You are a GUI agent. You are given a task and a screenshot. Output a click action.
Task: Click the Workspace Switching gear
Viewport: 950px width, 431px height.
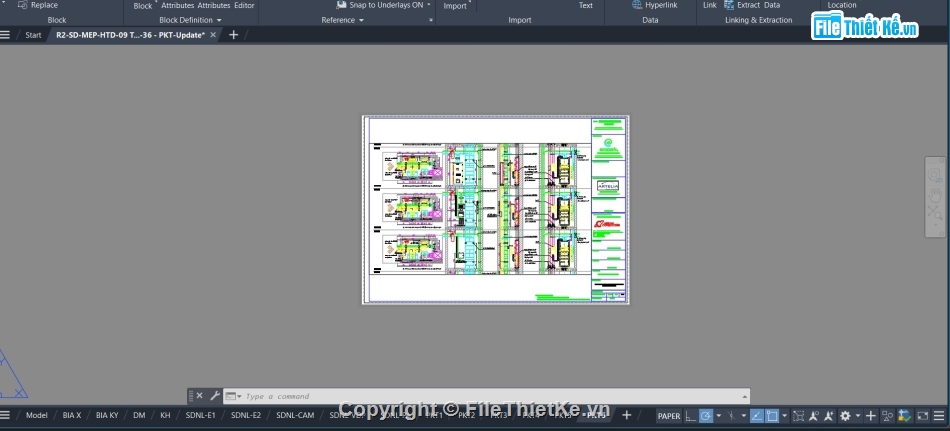coord(845,416)
